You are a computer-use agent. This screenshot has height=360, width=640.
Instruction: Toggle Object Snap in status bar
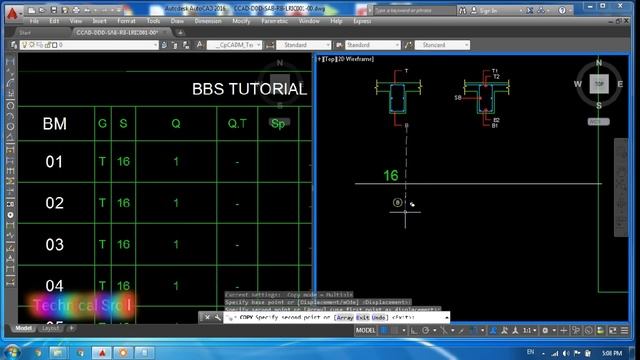(473, 331)
